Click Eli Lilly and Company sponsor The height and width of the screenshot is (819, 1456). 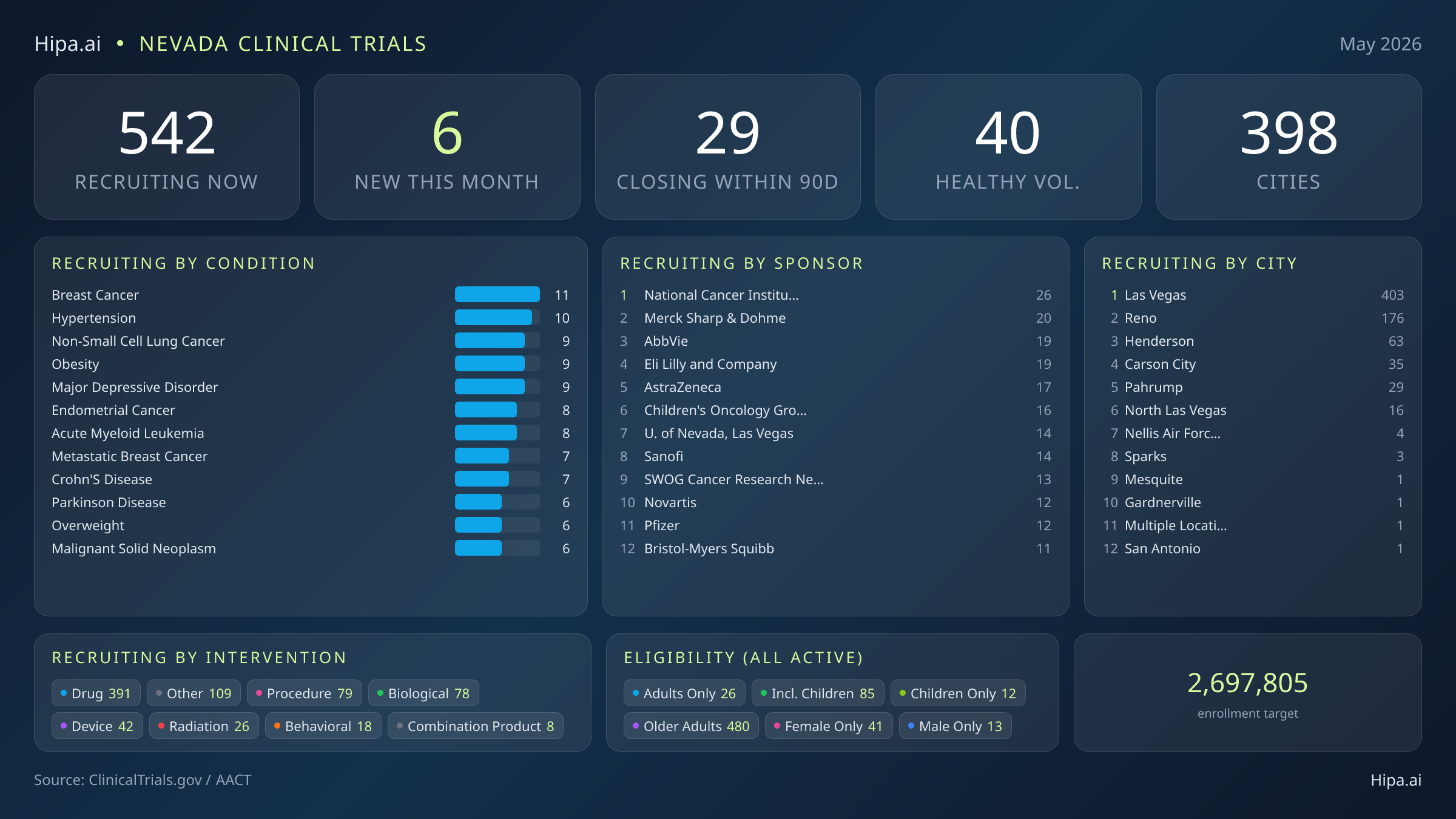[835, 364]
